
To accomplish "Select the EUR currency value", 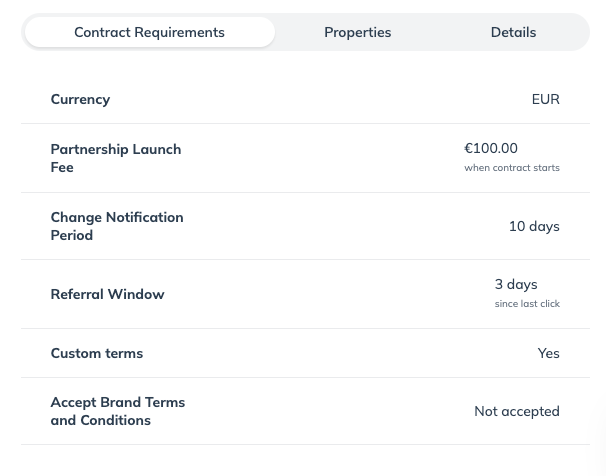I will click(x=545, y=99).
